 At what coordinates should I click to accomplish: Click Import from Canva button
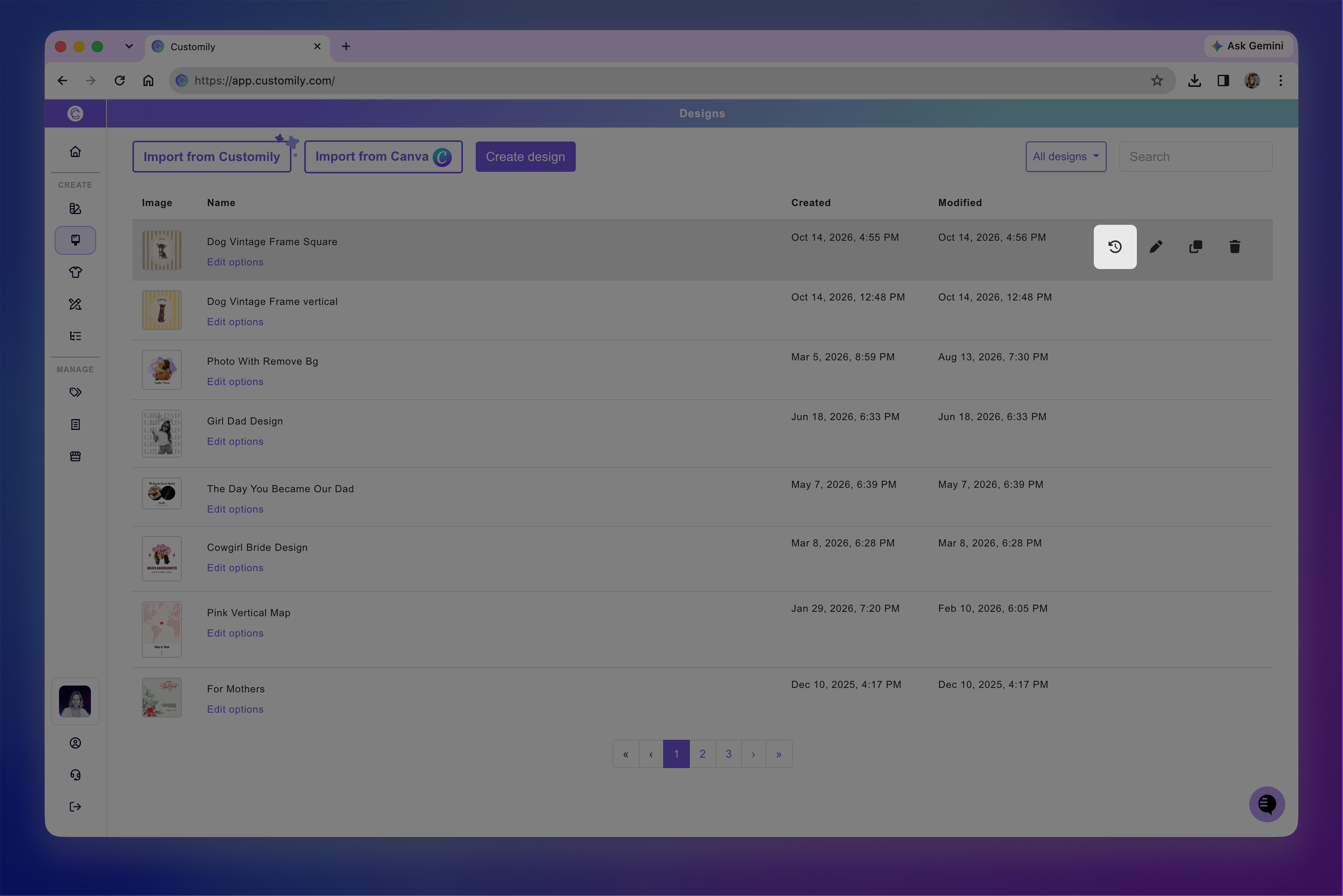[383, 157]
